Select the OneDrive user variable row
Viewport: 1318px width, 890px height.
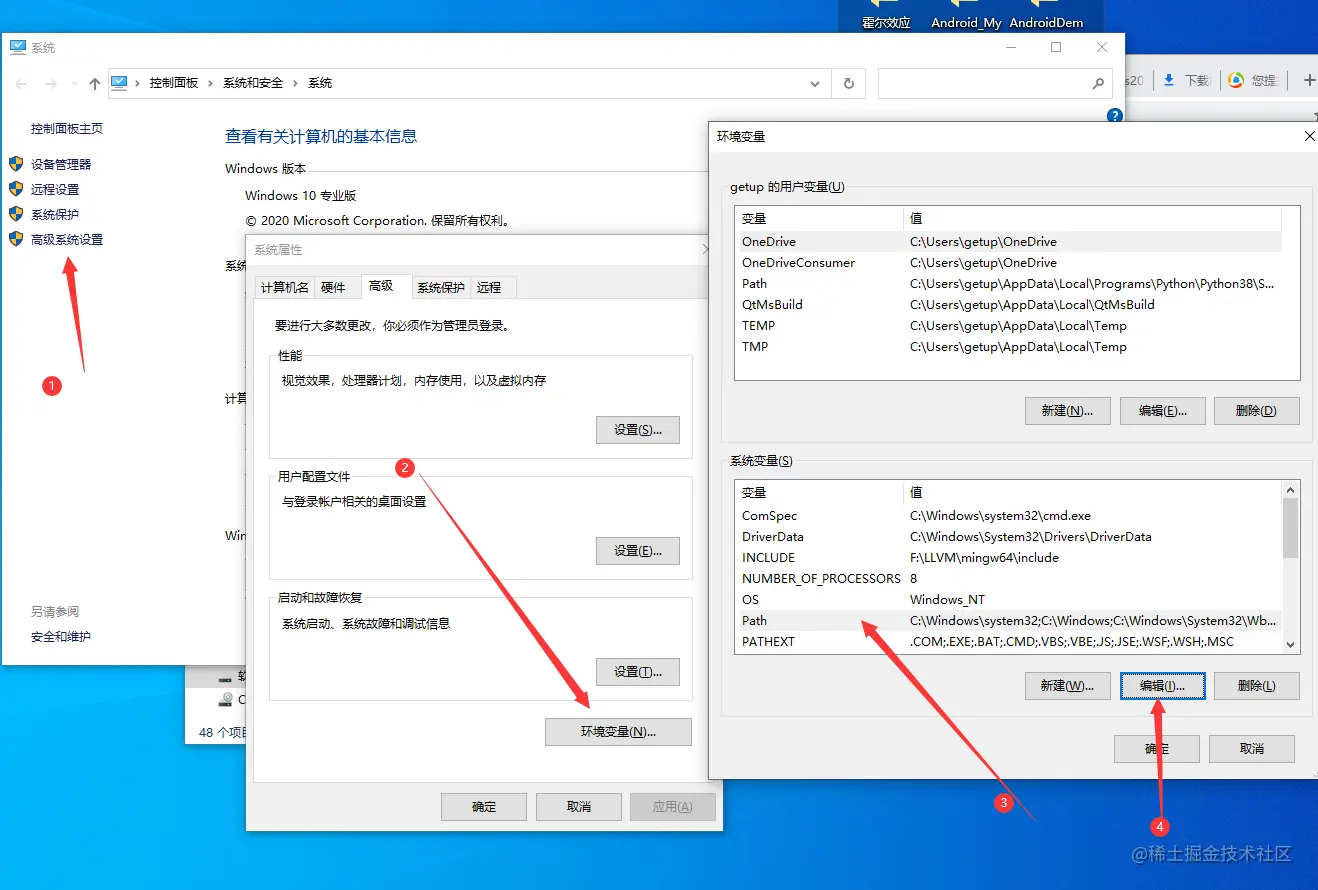(1008, 242)
